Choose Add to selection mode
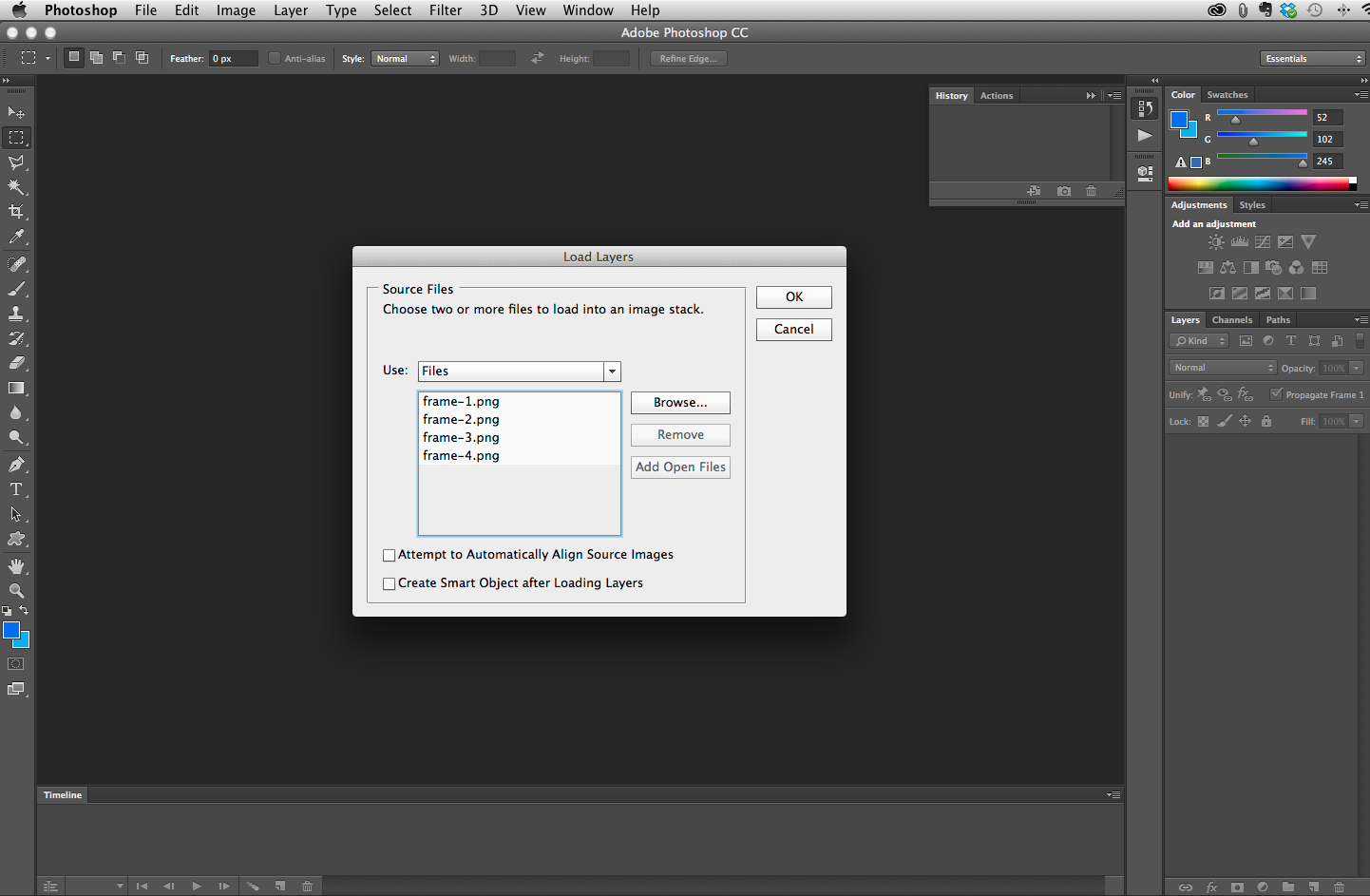The image size is (1370, 896). coord(96,58)
